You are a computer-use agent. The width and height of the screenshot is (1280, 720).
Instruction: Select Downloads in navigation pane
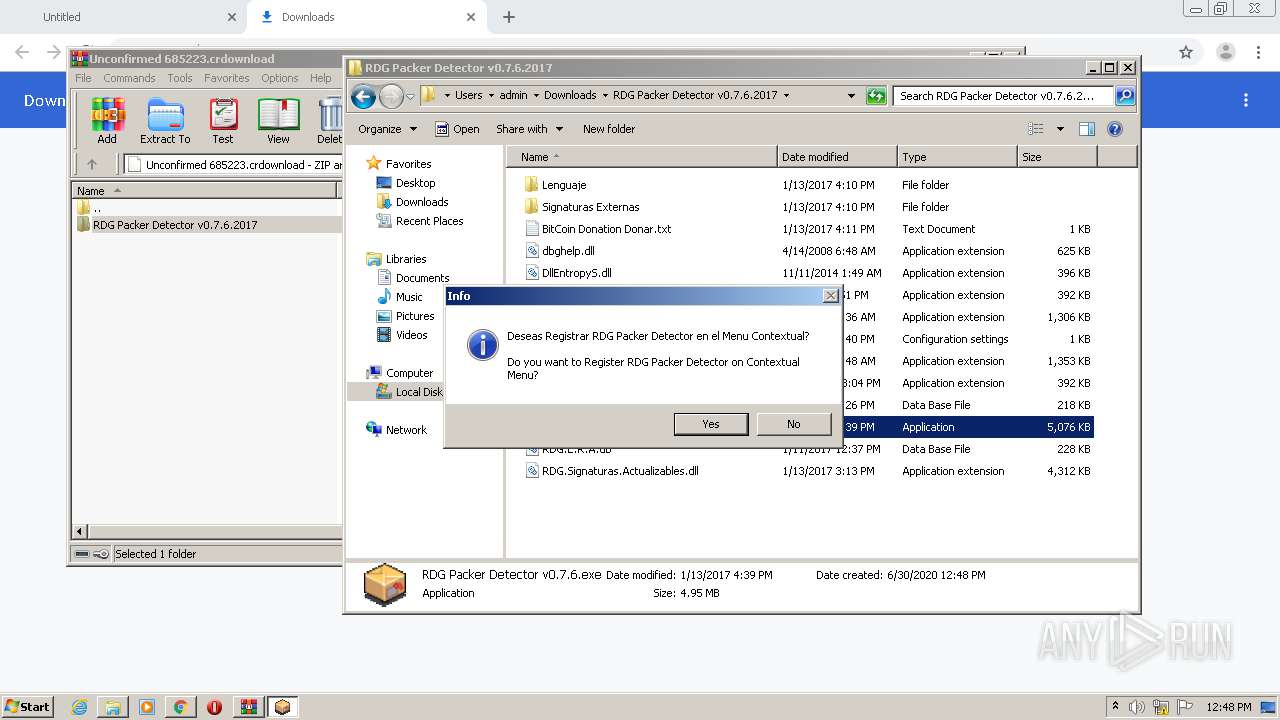pos(412,202)
